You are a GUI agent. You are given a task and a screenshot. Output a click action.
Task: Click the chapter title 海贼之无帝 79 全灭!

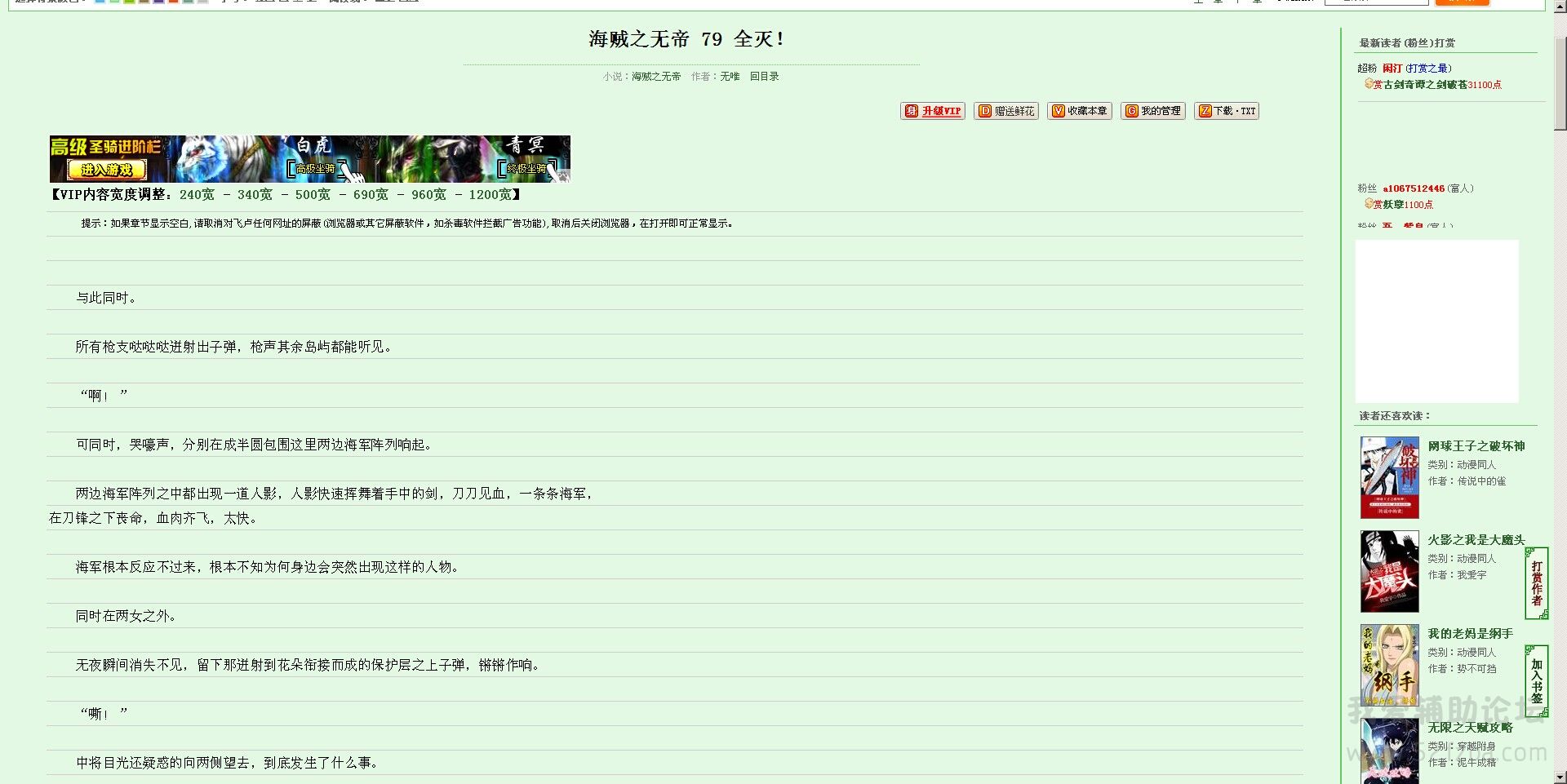(686, 39)
